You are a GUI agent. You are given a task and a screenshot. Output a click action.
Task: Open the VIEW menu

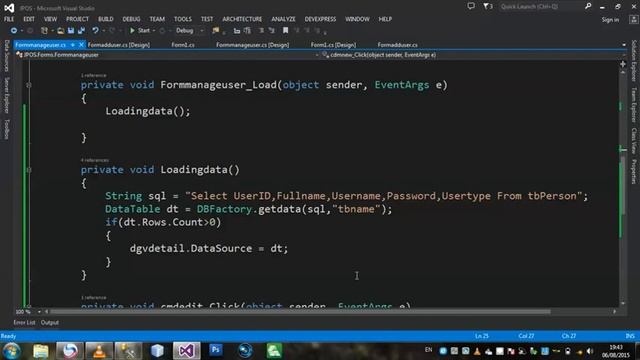[51, 19]
